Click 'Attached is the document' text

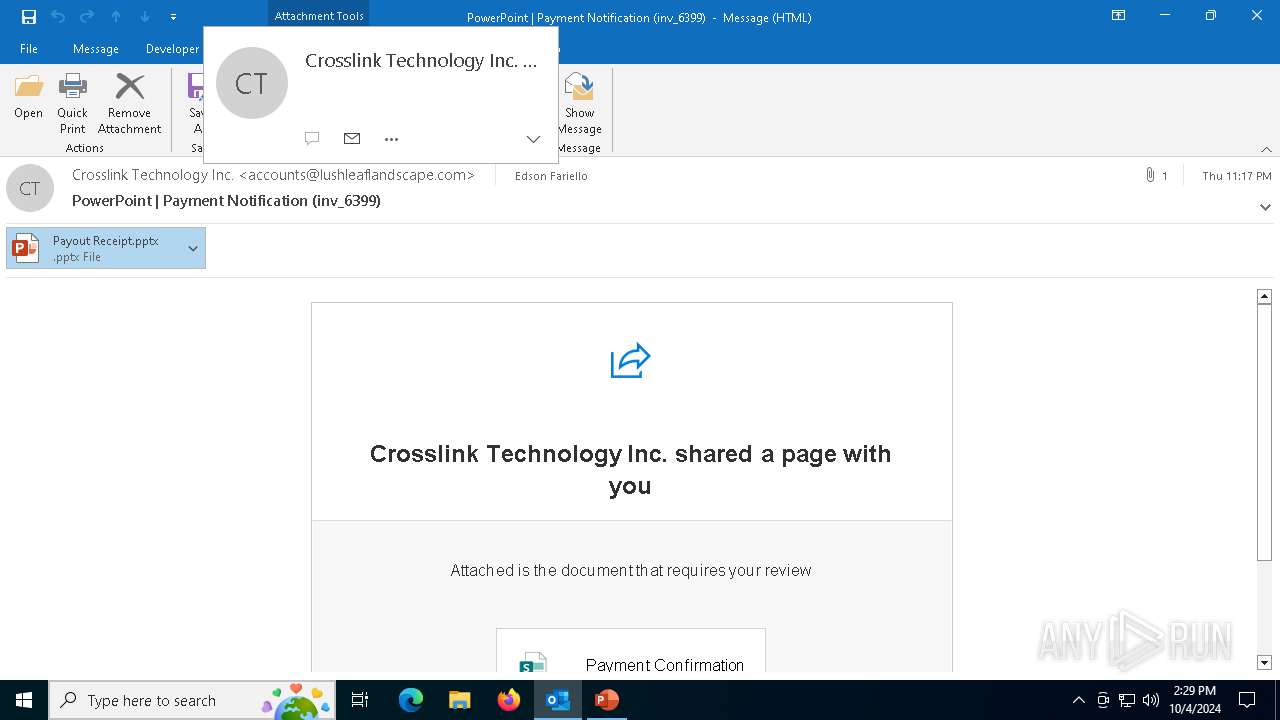pyautogui.click(x=631, y=571)
